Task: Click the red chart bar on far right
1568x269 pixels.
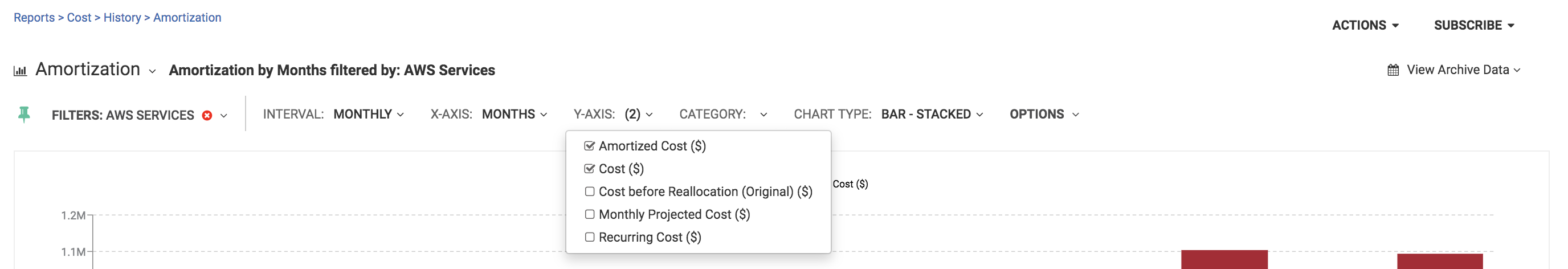Action: coord(1440,261)
